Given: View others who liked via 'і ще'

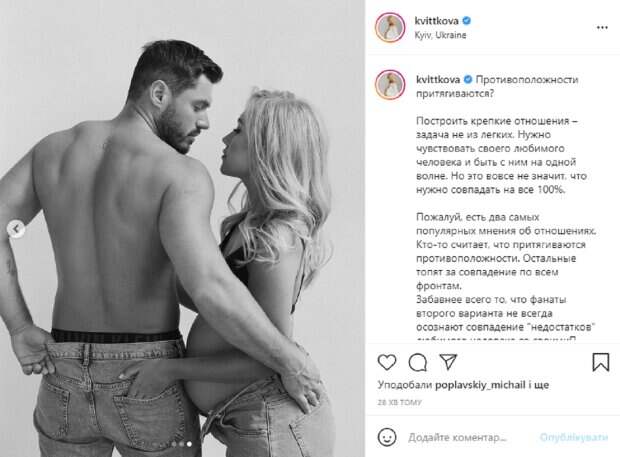Looking at the screenshot, I should pos(539,385).
